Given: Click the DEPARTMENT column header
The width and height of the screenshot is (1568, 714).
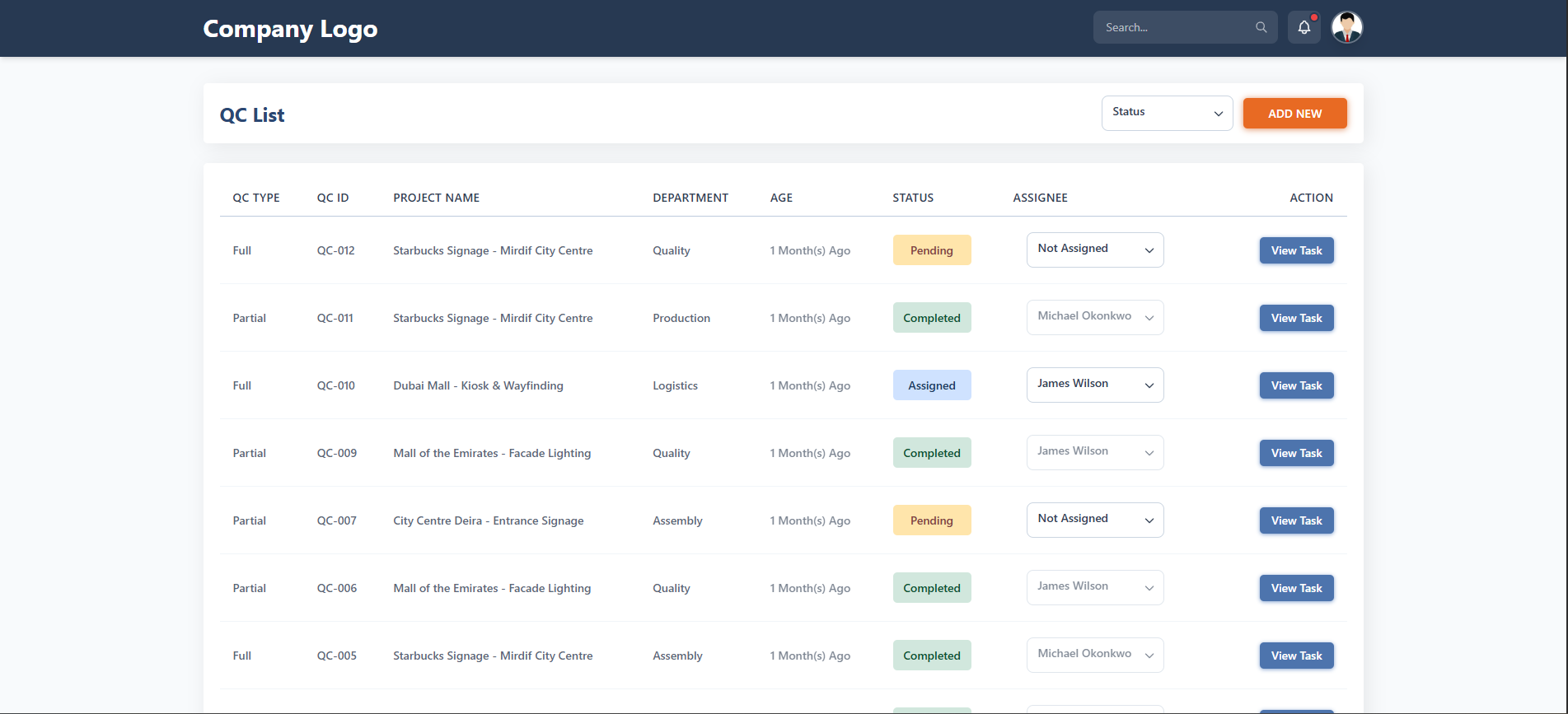Looking at the screenshot, I should 690,198.
